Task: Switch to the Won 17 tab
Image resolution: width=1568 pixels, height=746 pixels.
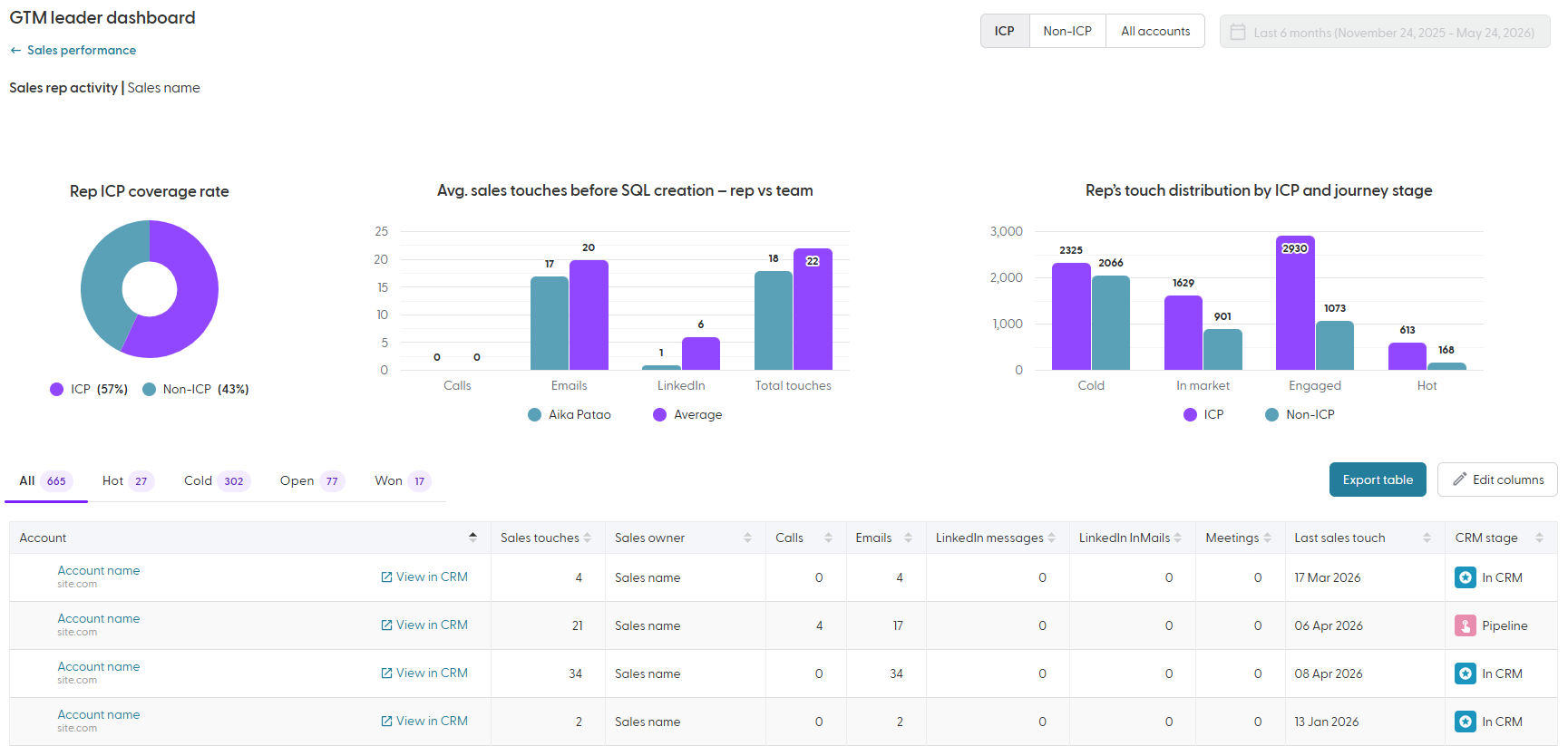Action: tap(402, 480)
